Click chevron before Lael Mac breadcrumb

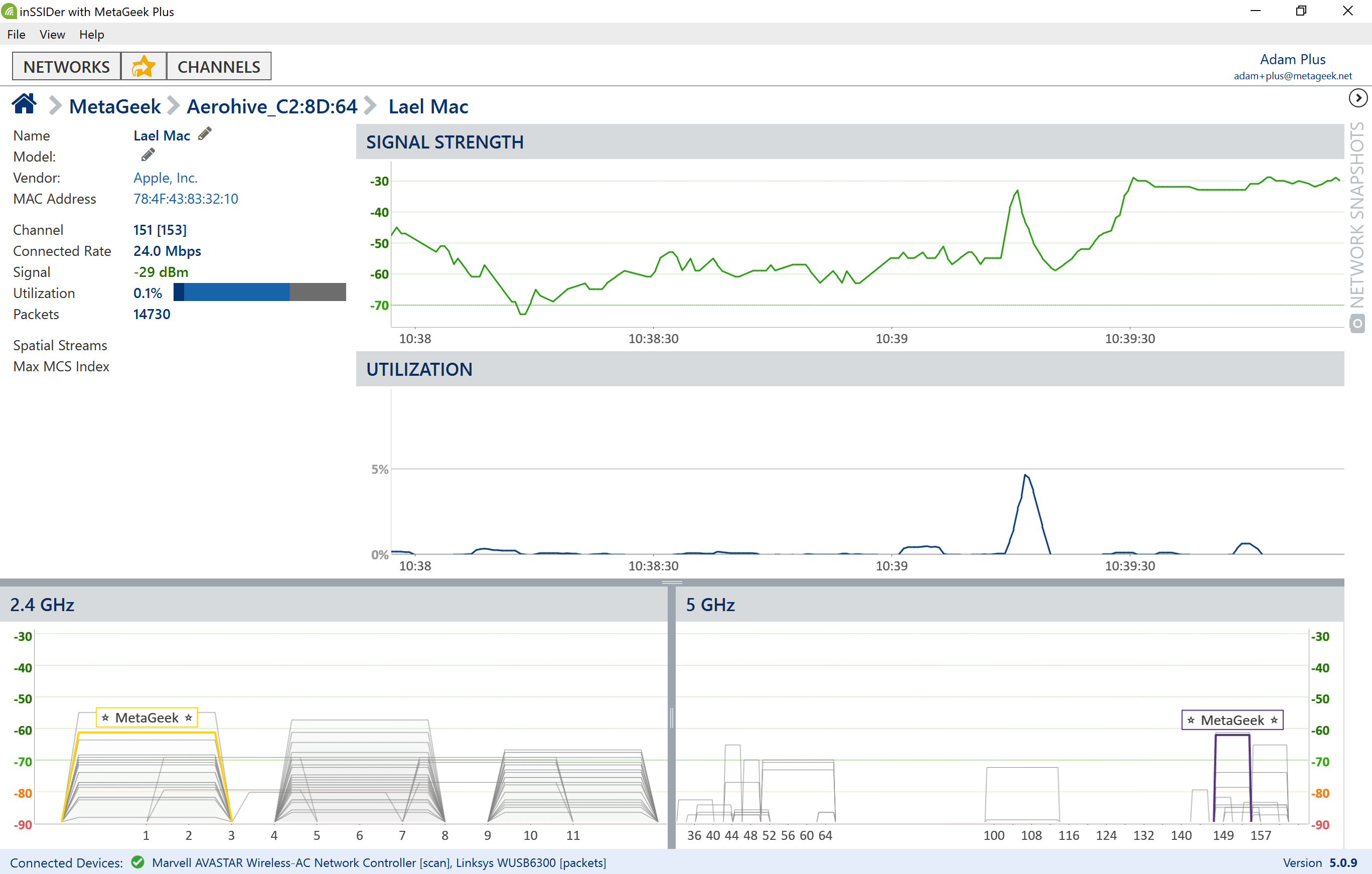pos(370,106)
